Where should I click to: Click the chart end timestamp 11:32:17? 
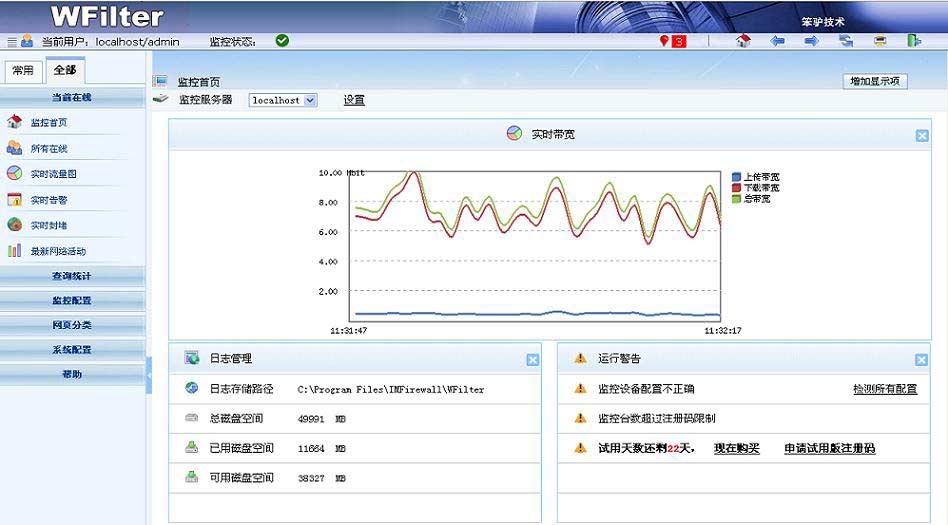(x=722, y=331)
